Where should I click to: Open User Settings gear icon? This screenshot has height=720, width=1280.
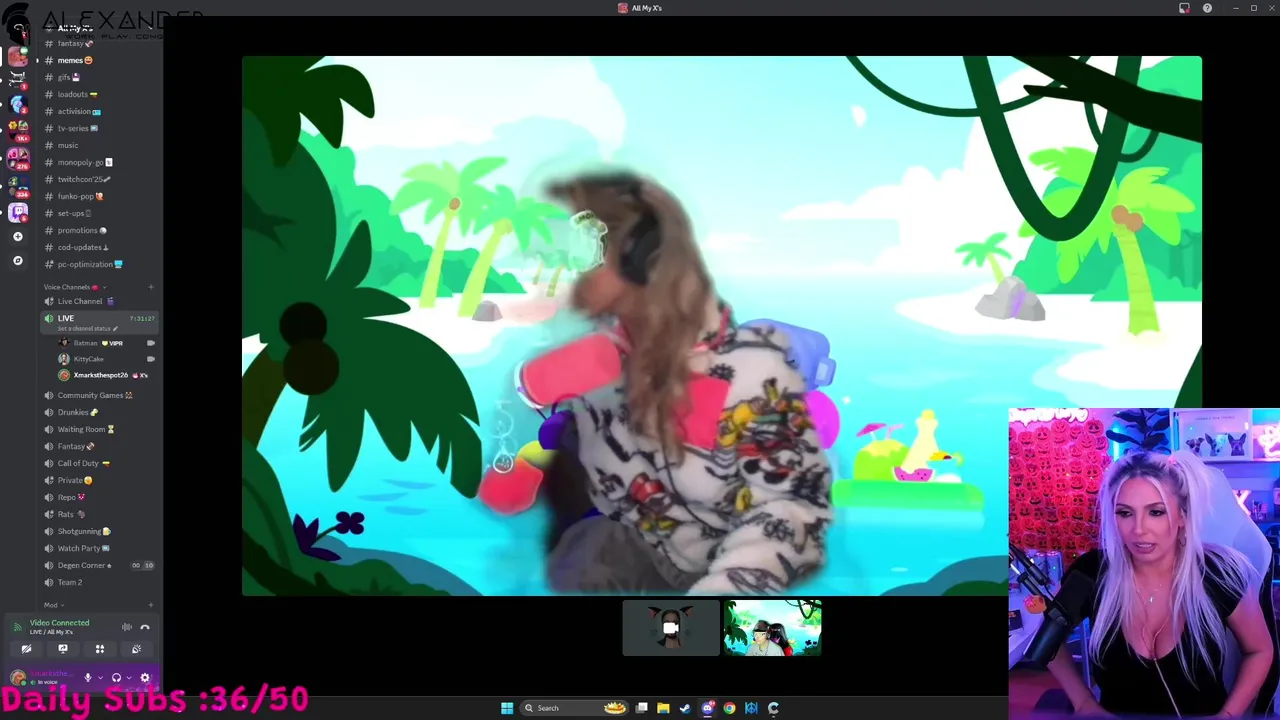[145, 678]
